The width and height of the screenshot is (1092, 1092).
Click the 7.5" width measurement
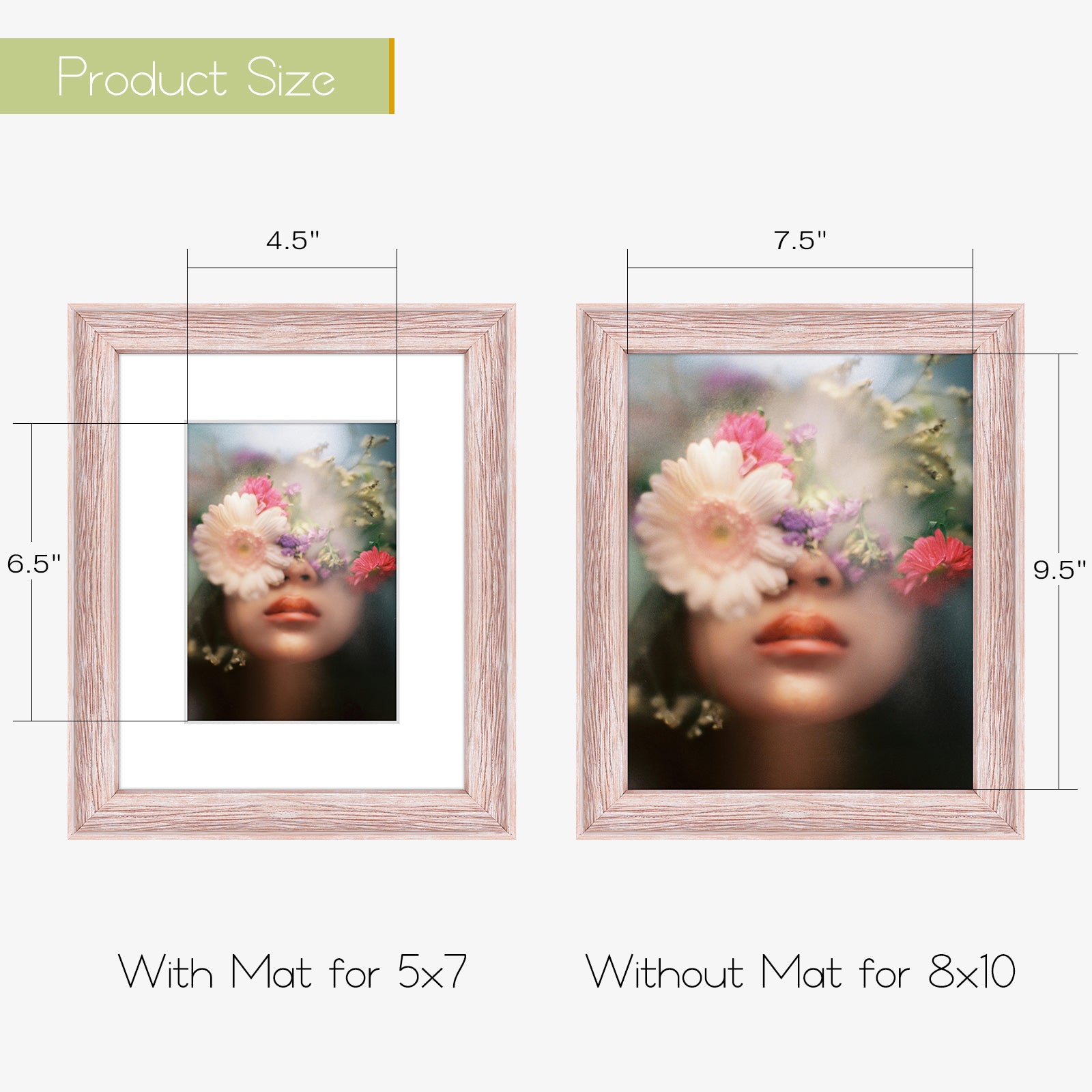pyautogui.click(x=800, y=240)
